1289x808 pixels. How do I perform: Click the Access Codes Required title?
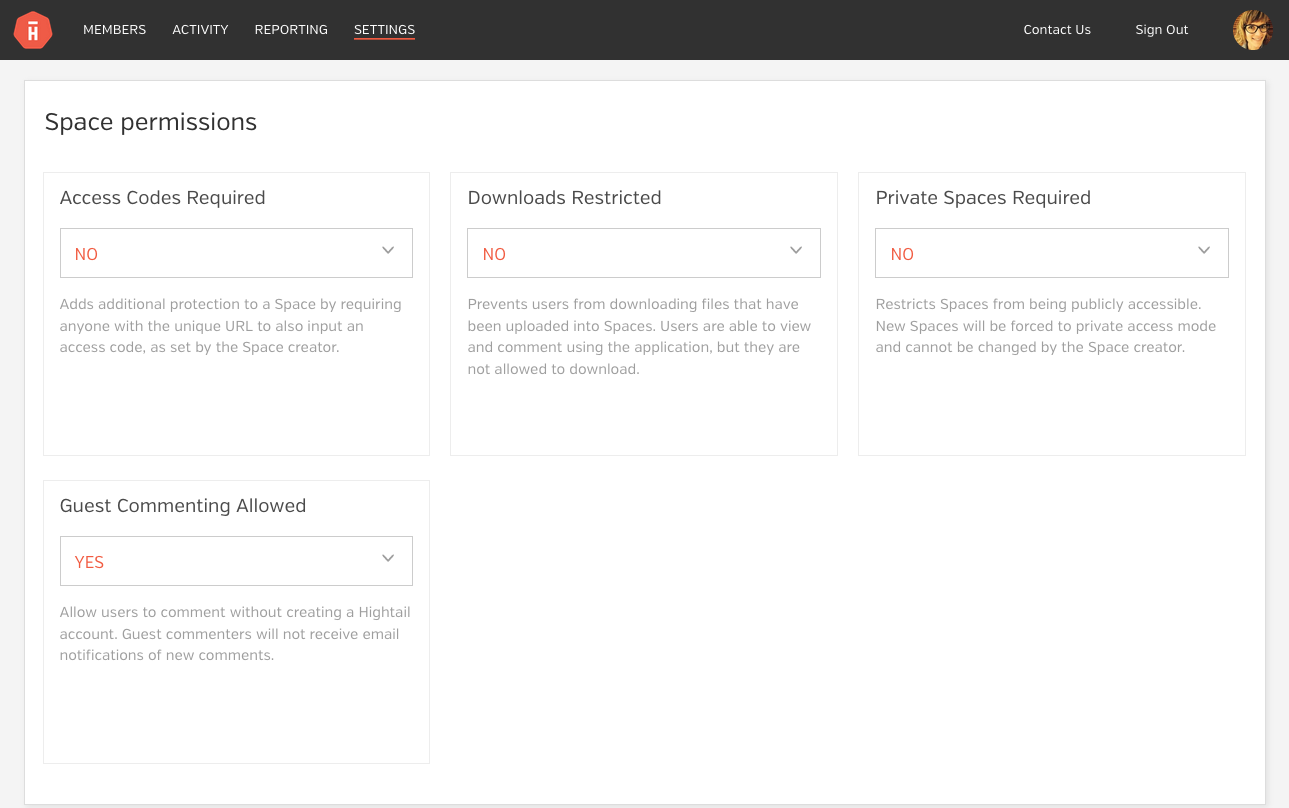pyautogui.click(x=163, y=198)
